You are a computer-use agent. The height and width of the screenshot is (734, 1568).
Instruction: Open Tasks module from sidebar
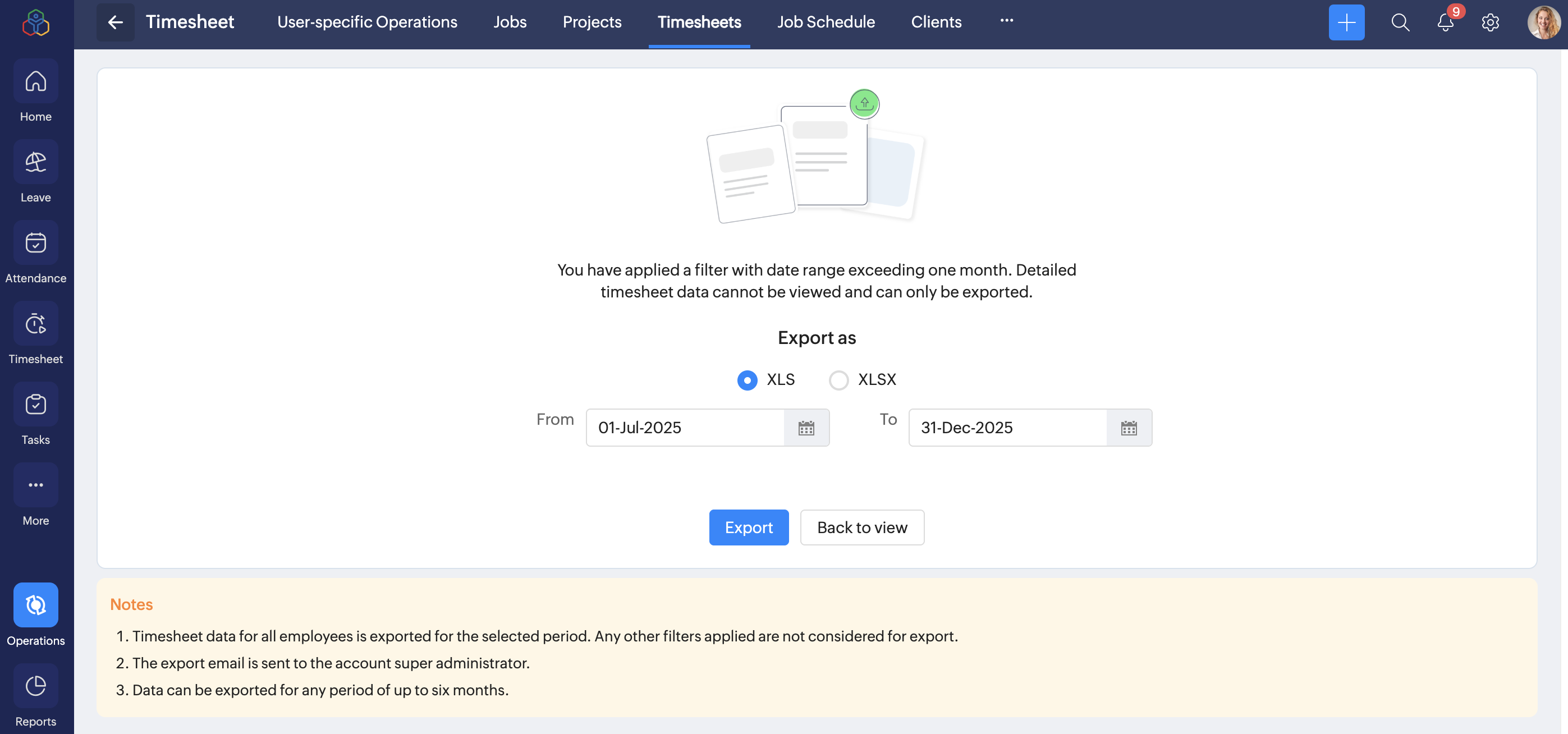(35, 405)
